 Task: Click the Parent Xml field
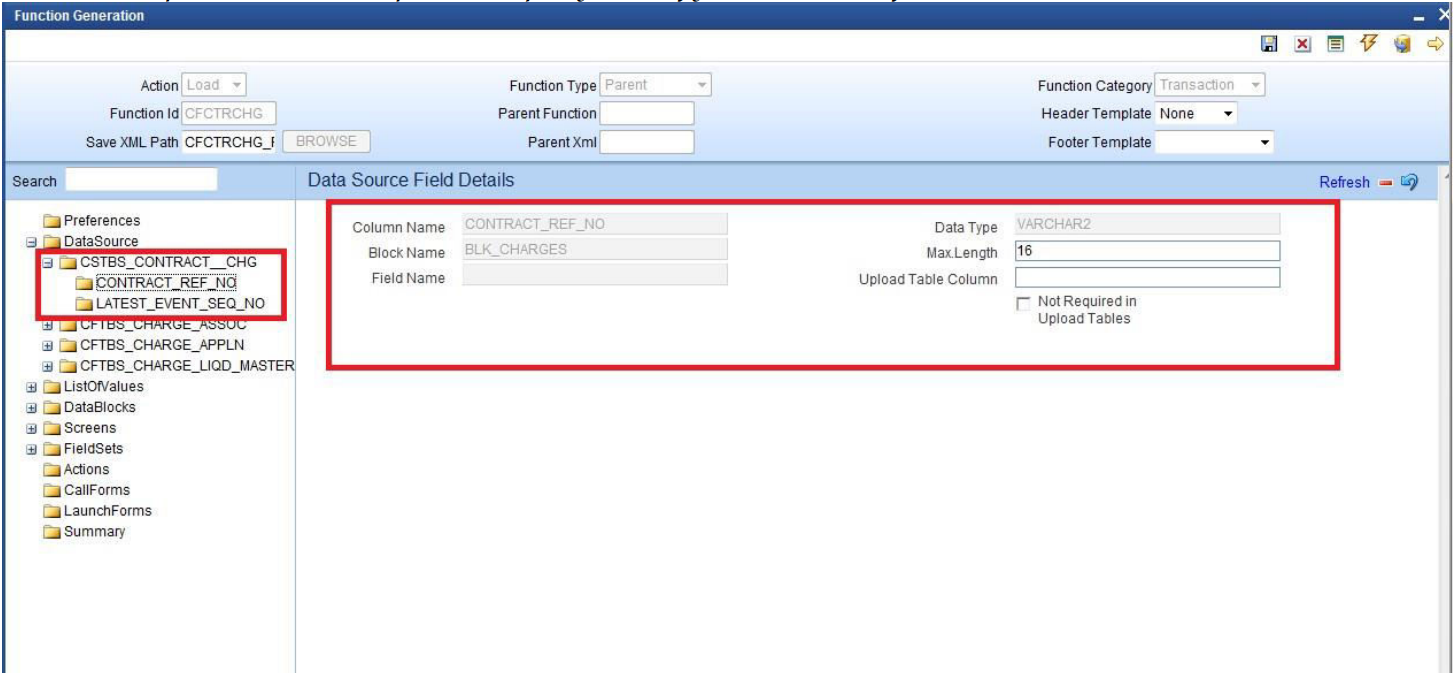point(646,142)
